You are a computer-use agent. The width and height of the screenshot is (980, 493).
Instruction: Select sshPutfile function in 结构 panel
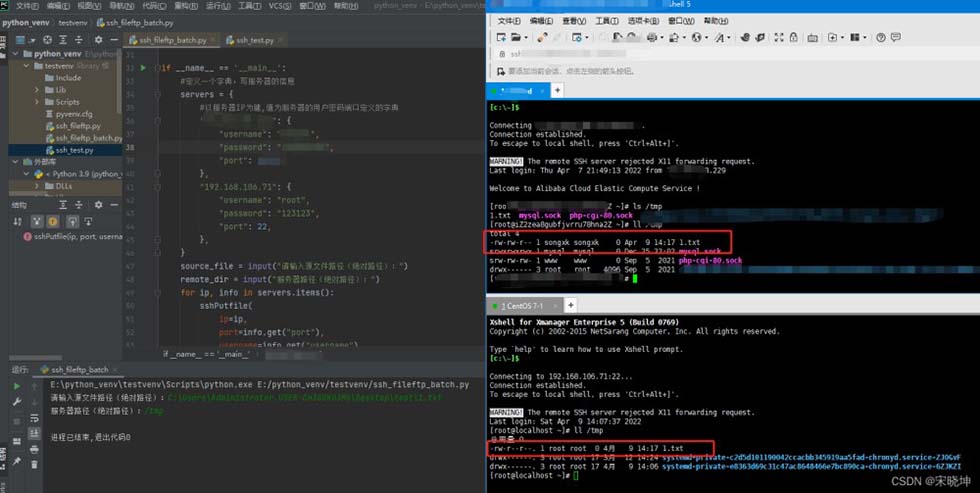[72, 237]
